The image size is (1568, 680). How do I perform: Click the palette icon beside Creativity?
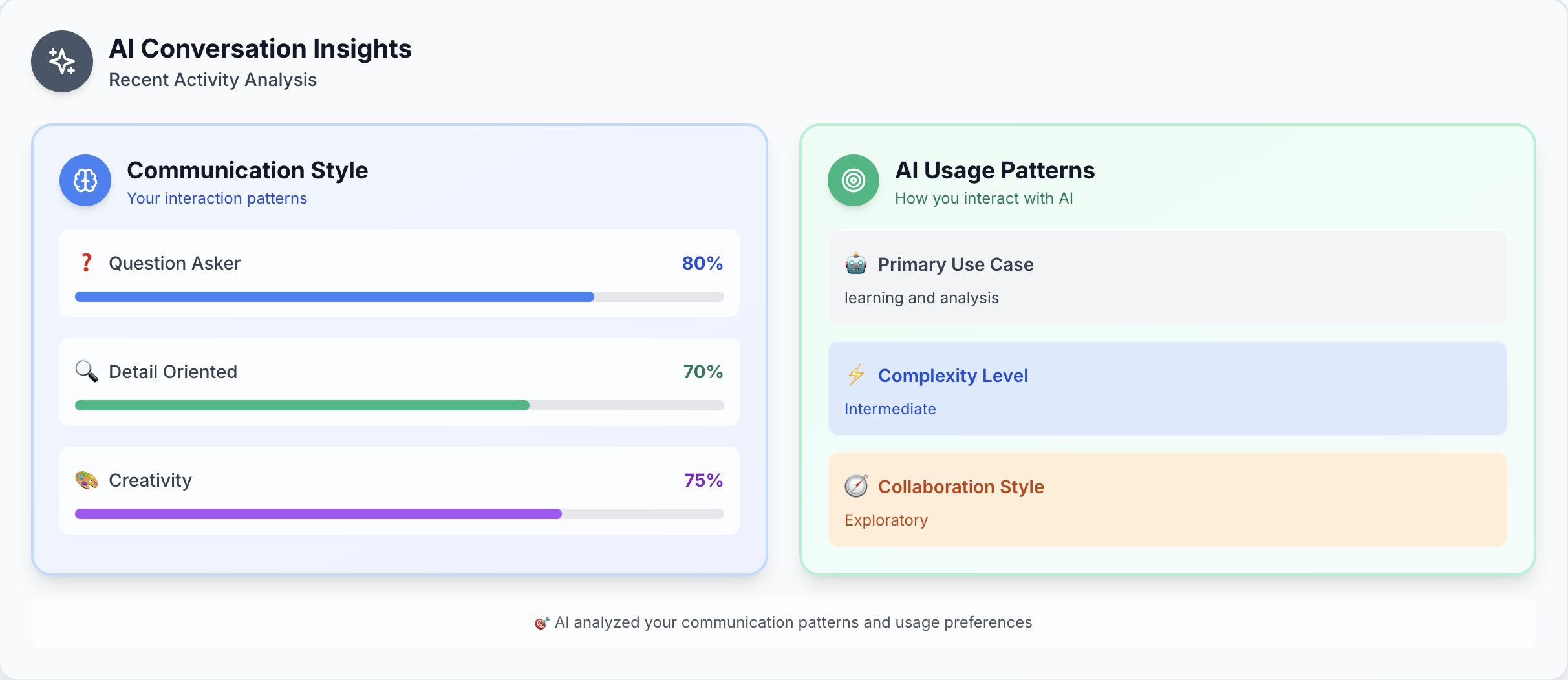point(86,480)
